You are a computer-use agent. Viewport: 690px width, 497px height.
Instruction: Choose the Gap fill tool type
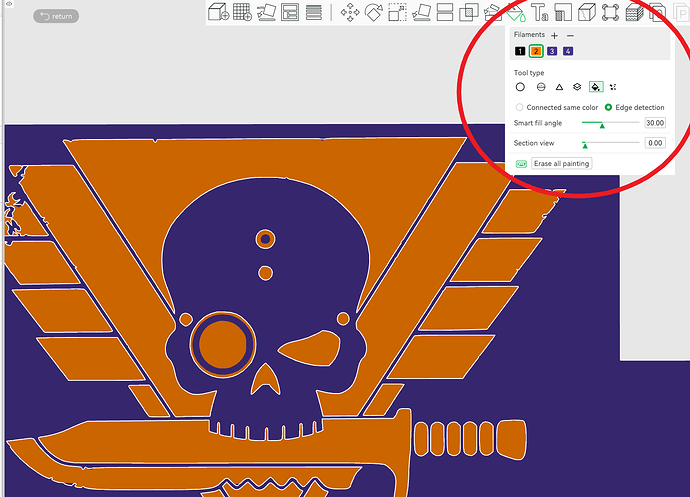613,87
